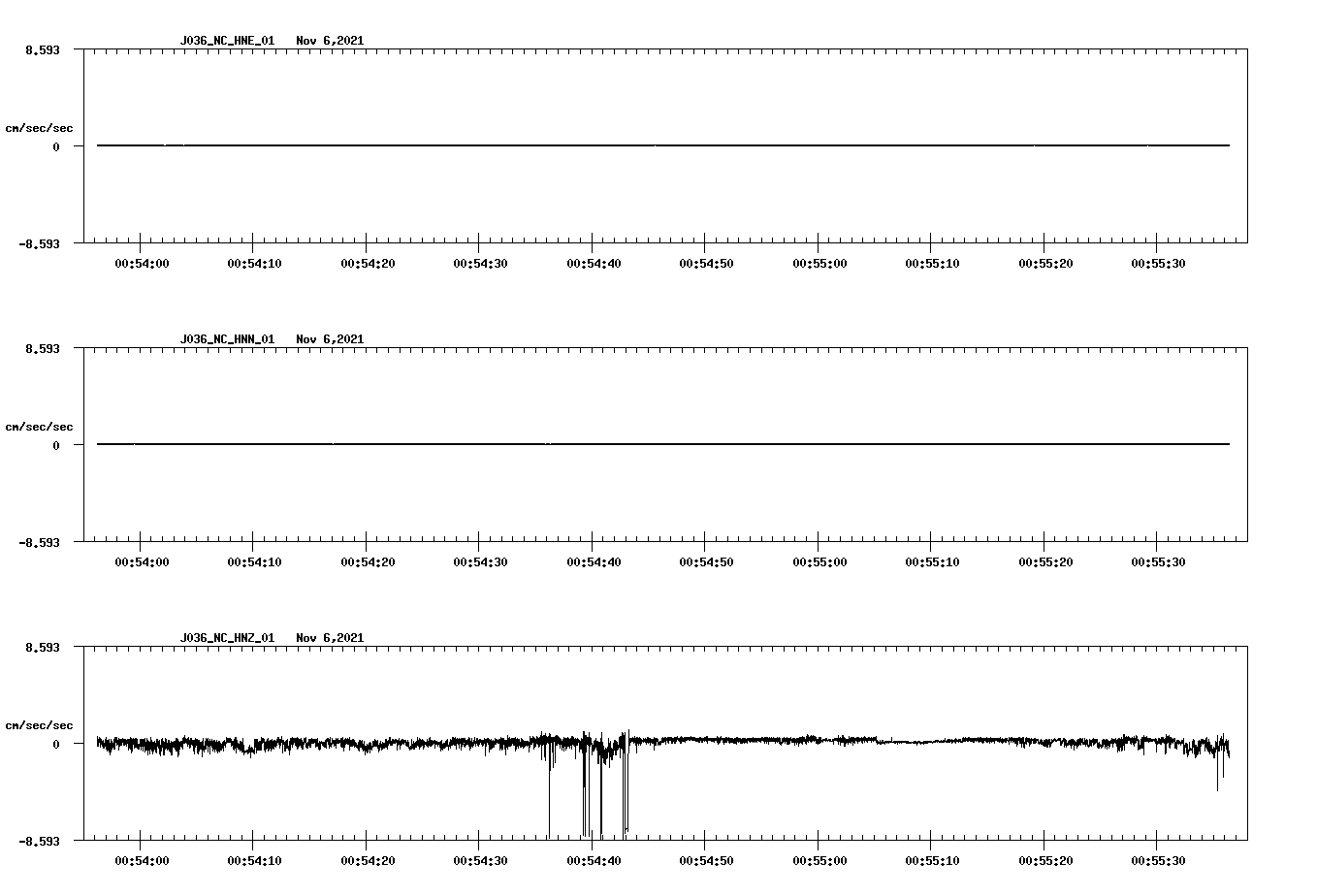The image size is (1317, 896).
Task: Click the zero axis label on HNZ plot
Action: 56,744
